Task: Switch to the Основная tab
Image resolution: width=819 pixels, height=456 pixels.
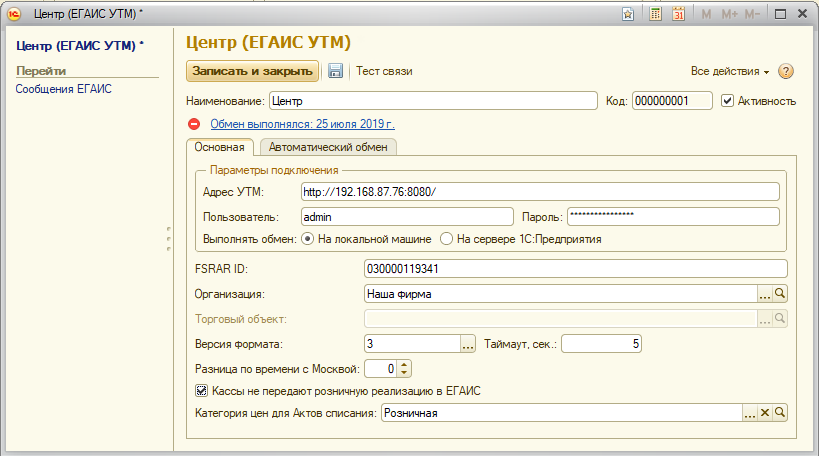Action: (219, 147)
